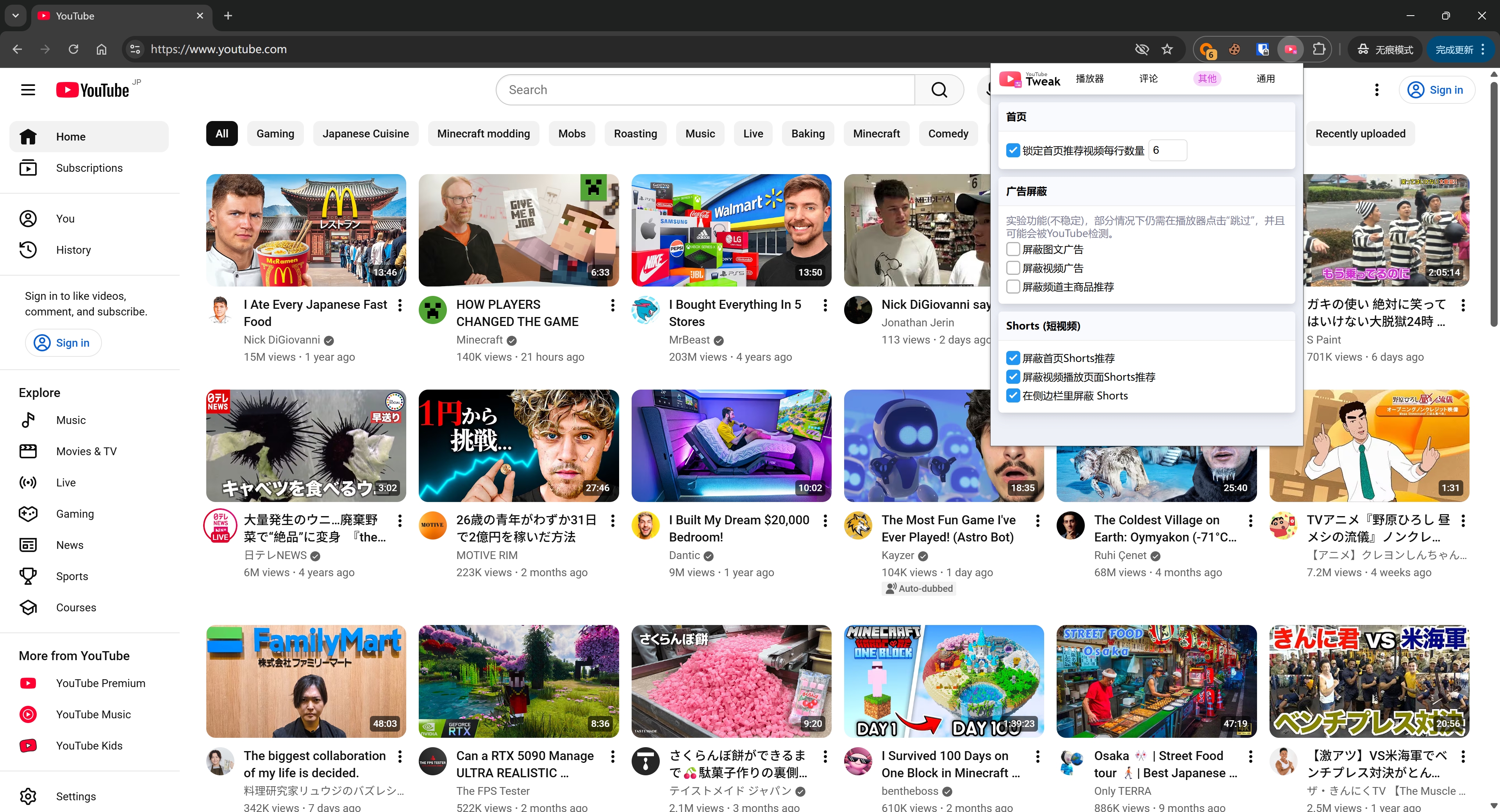Reload the page
The image size is (1500, 812).
tap(73, 50)
